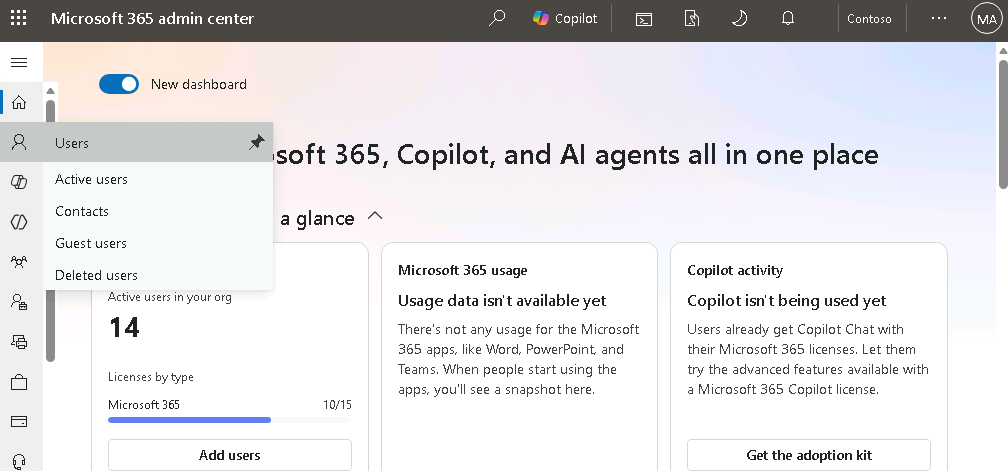Image resolution: width=1008 pixels, height=471 pixels.
Task: Open the angle-bracket icon below Copilot in sidebar
Action: 19,222
